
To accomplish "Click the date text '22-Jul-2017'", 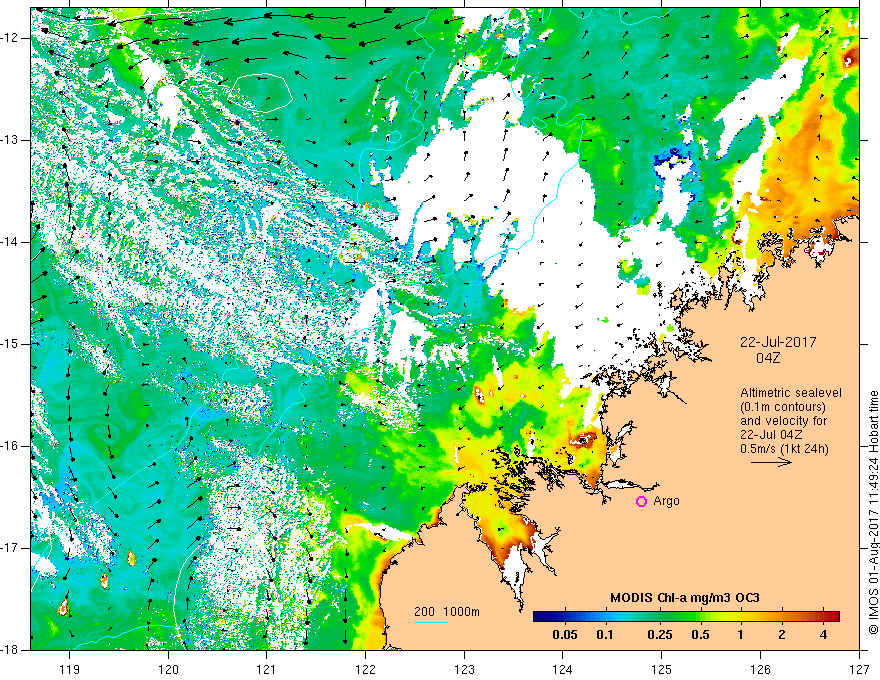I will click(778, 342).
